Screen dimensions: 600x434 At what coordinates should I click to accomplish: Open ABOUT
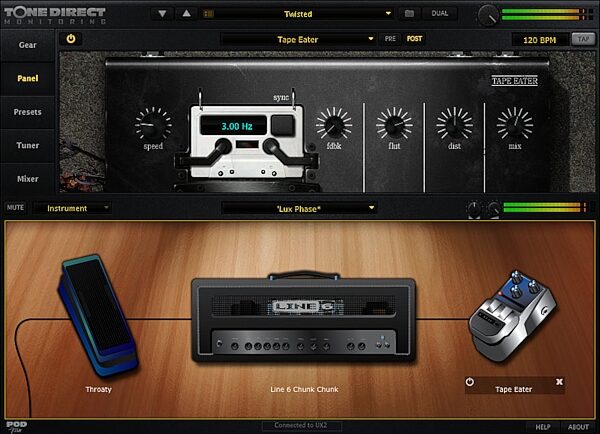pyautogui.click(x=578, y=427)
